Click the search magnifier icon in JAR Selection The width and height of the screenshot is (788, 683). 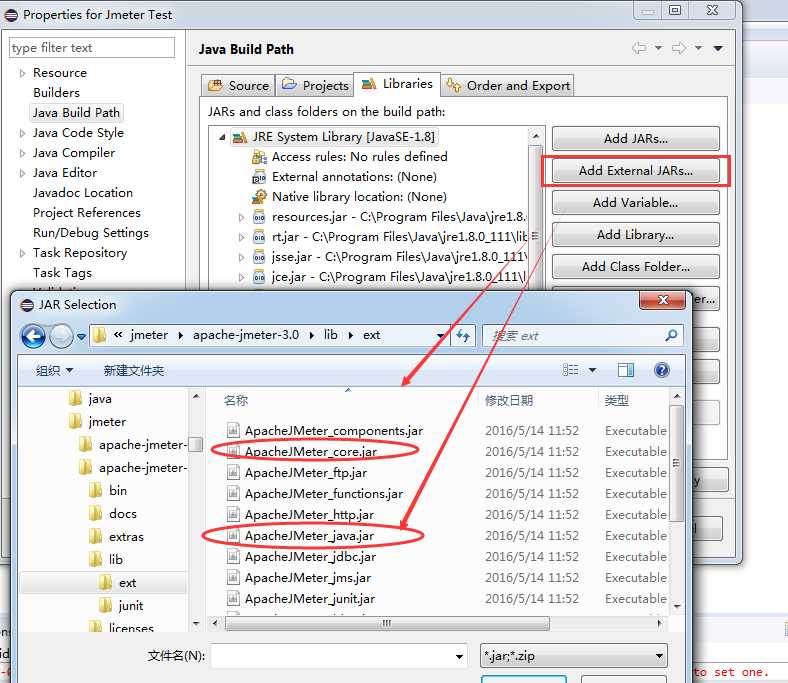pos(671,335)
